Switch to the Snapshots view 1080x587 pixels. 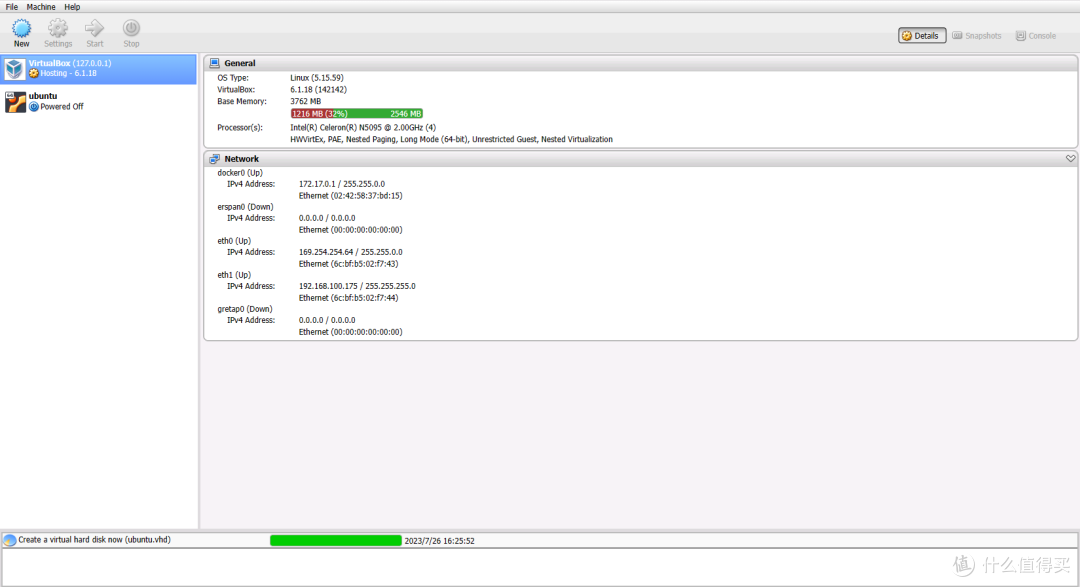click(977, 35)
